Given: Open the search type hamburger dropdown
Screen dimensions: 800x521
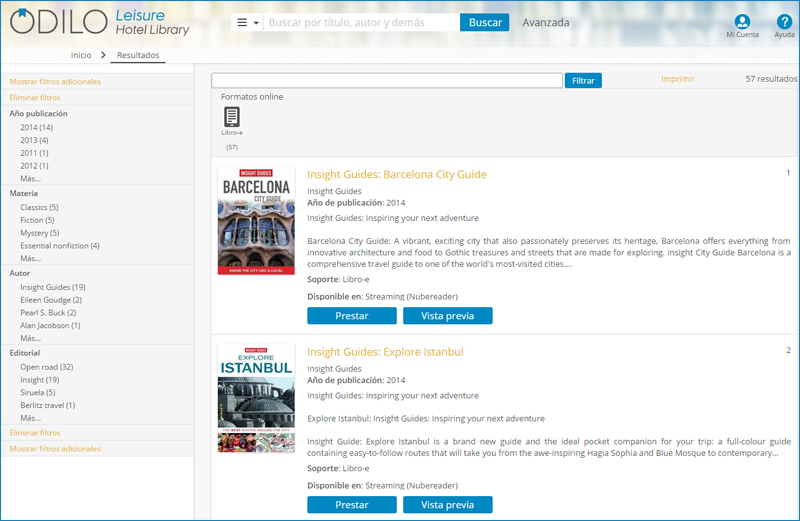Looking at the screenshot, I should [248, 22].
